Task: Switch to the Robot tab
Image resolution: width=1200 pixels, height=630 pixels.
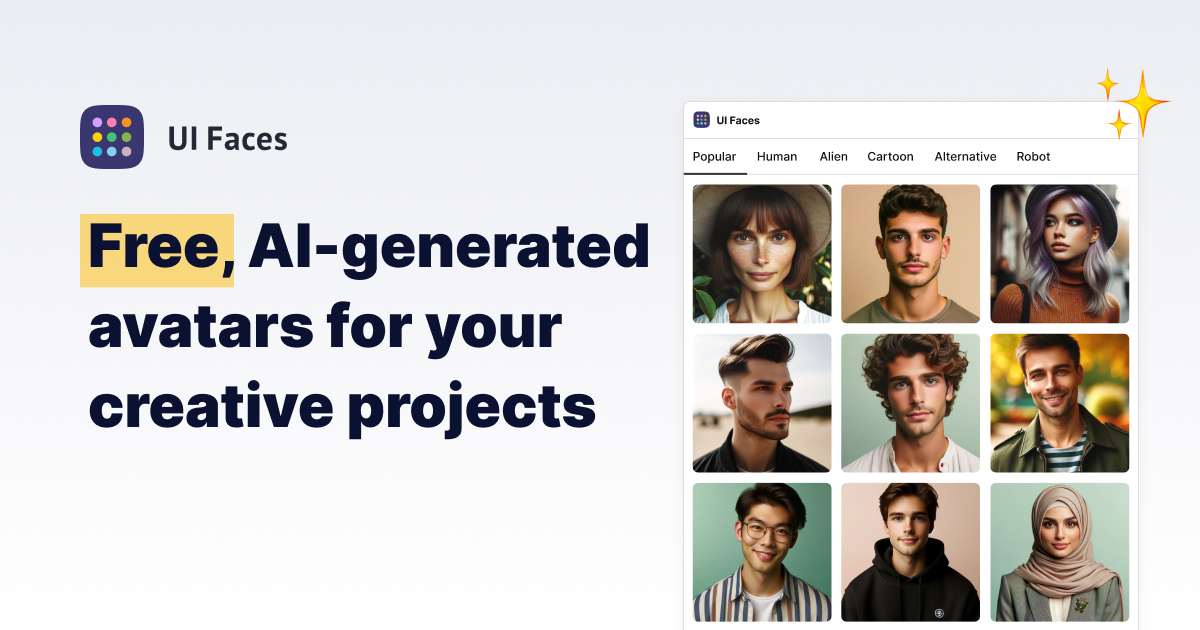Action: point(1033,157)
